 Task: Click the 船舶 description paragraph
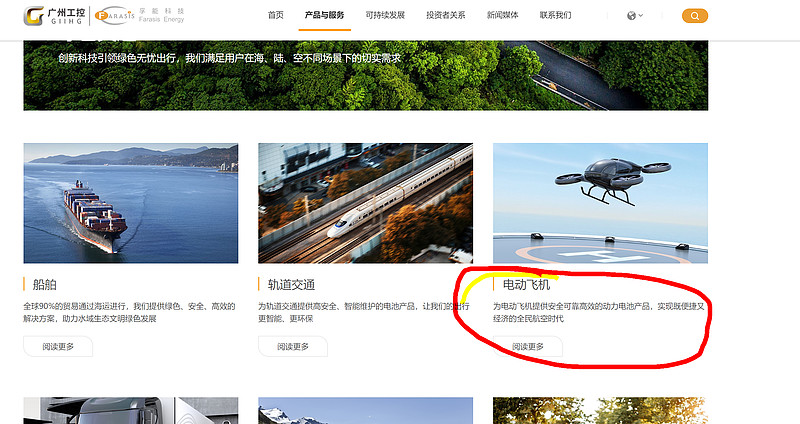point(130,312)
